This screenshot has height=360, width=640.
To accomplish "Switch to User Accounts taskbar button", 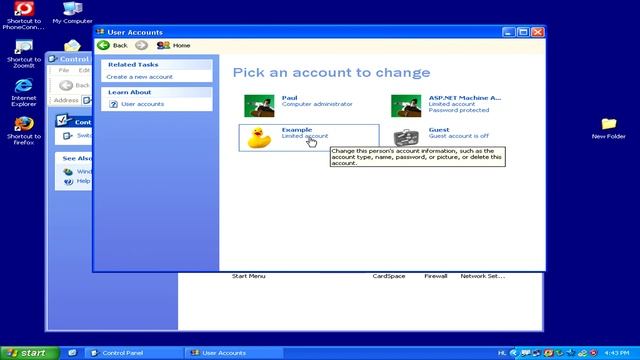I will (233, 353).
